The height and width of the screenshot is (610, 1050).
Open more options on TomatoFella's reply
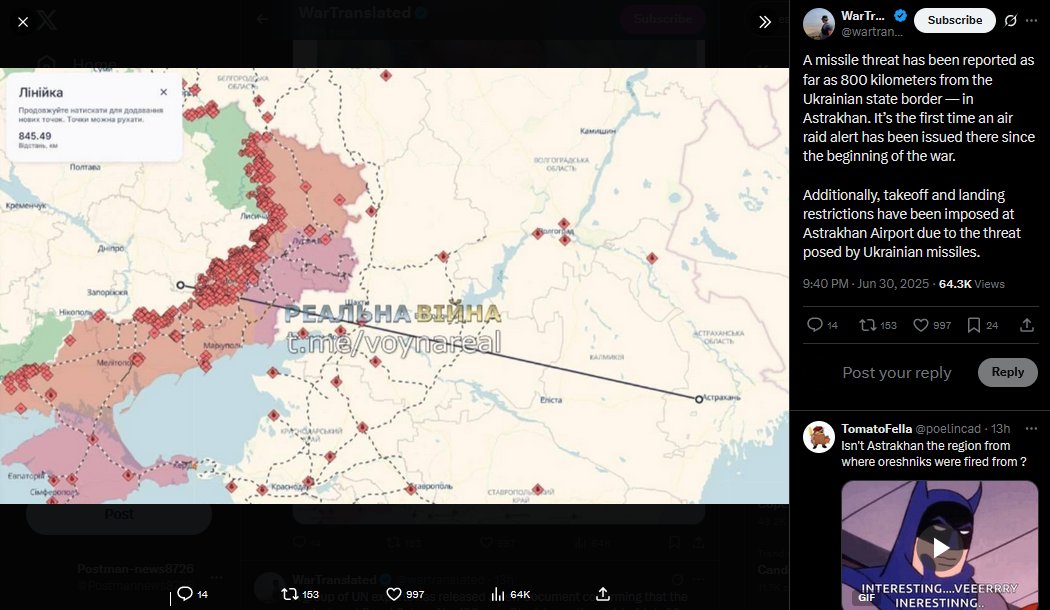[x=1031, y=429]
